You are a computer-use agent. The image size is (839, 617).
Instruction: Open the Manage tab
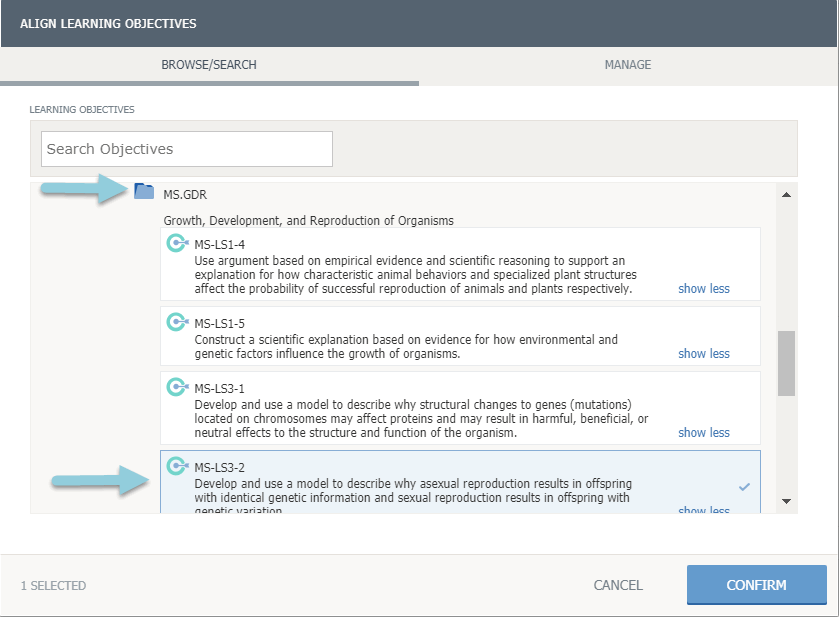[x=628, y=65]
